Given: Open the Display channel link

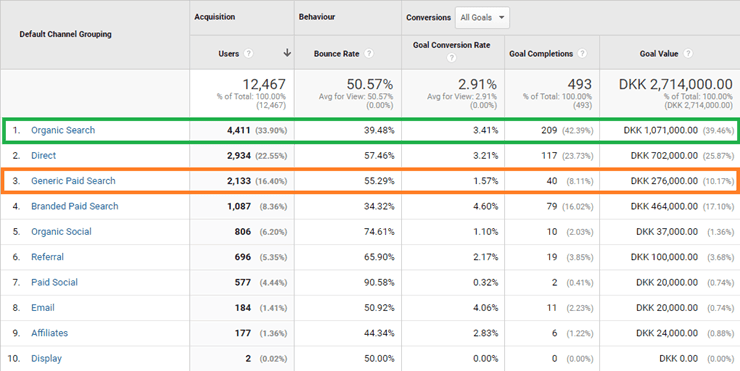Looking at the screenshot, I should click(x=46, y=359).
